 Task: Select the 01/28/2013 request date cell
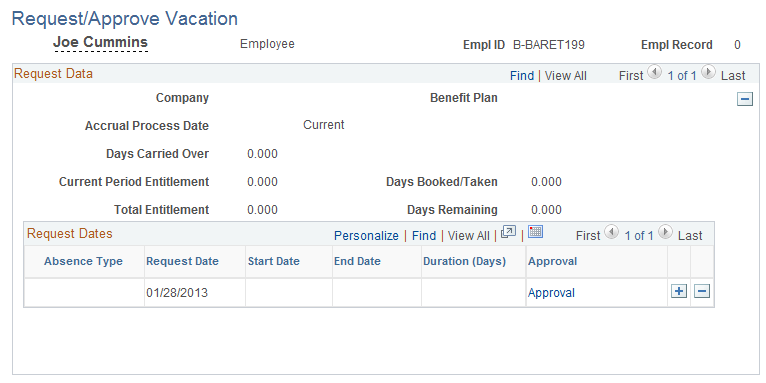(177, 293)
